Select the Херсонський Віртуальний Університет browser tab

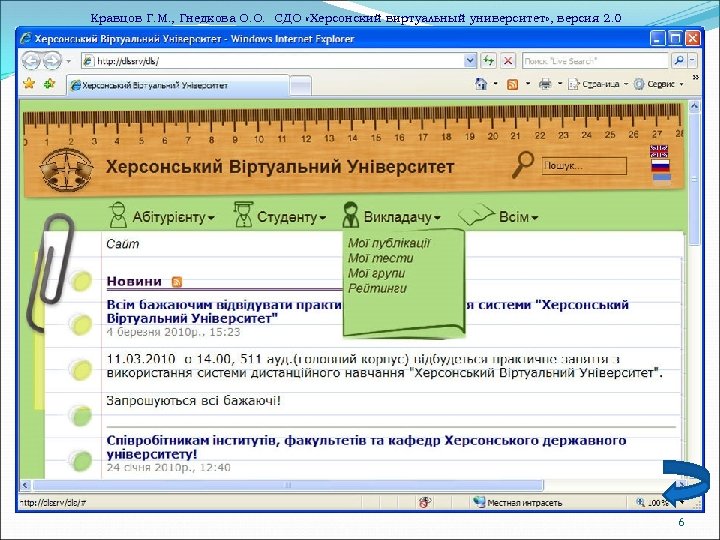click(178, 85)
